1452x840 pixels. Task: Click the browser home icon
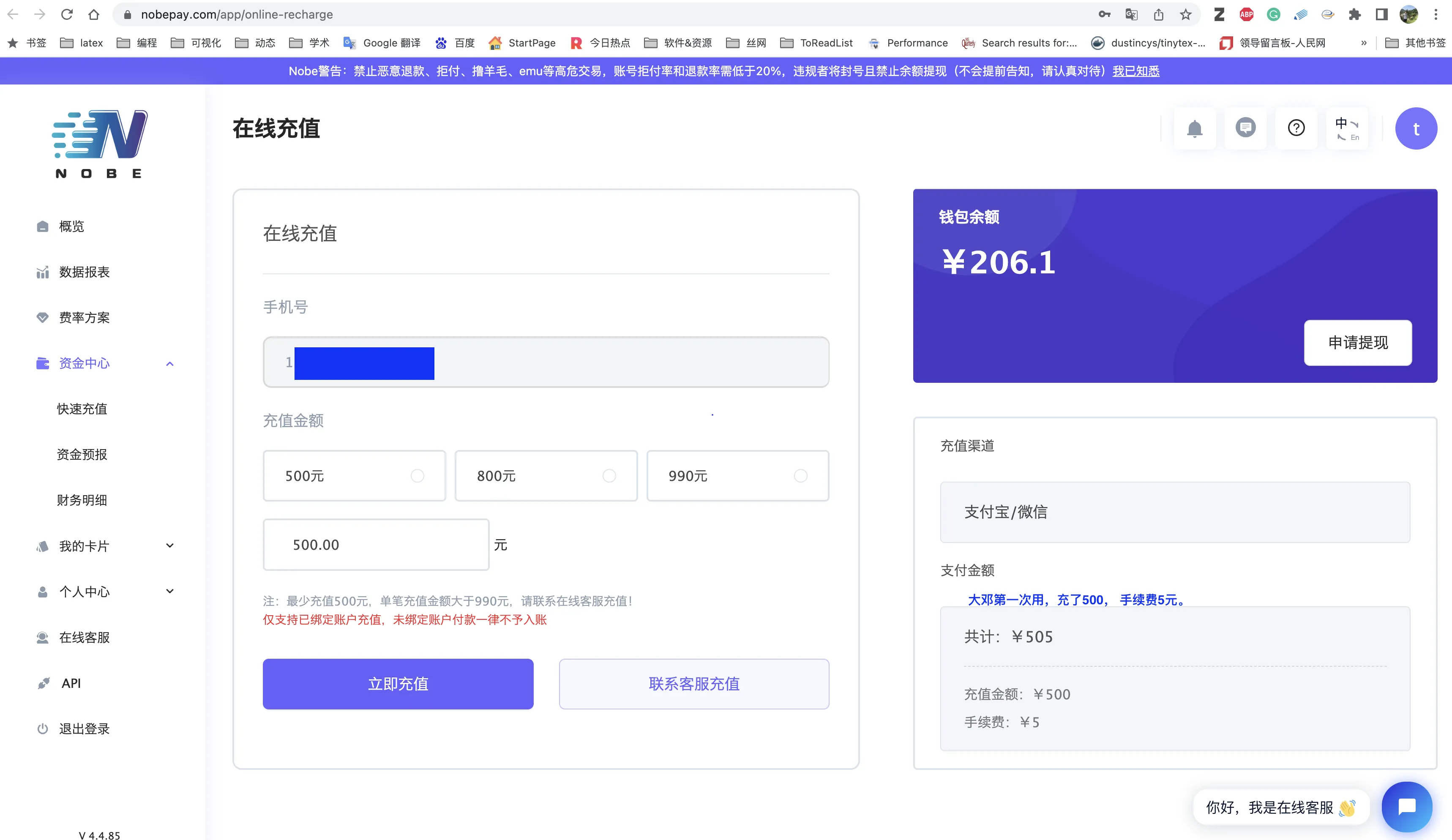point(94,14)
